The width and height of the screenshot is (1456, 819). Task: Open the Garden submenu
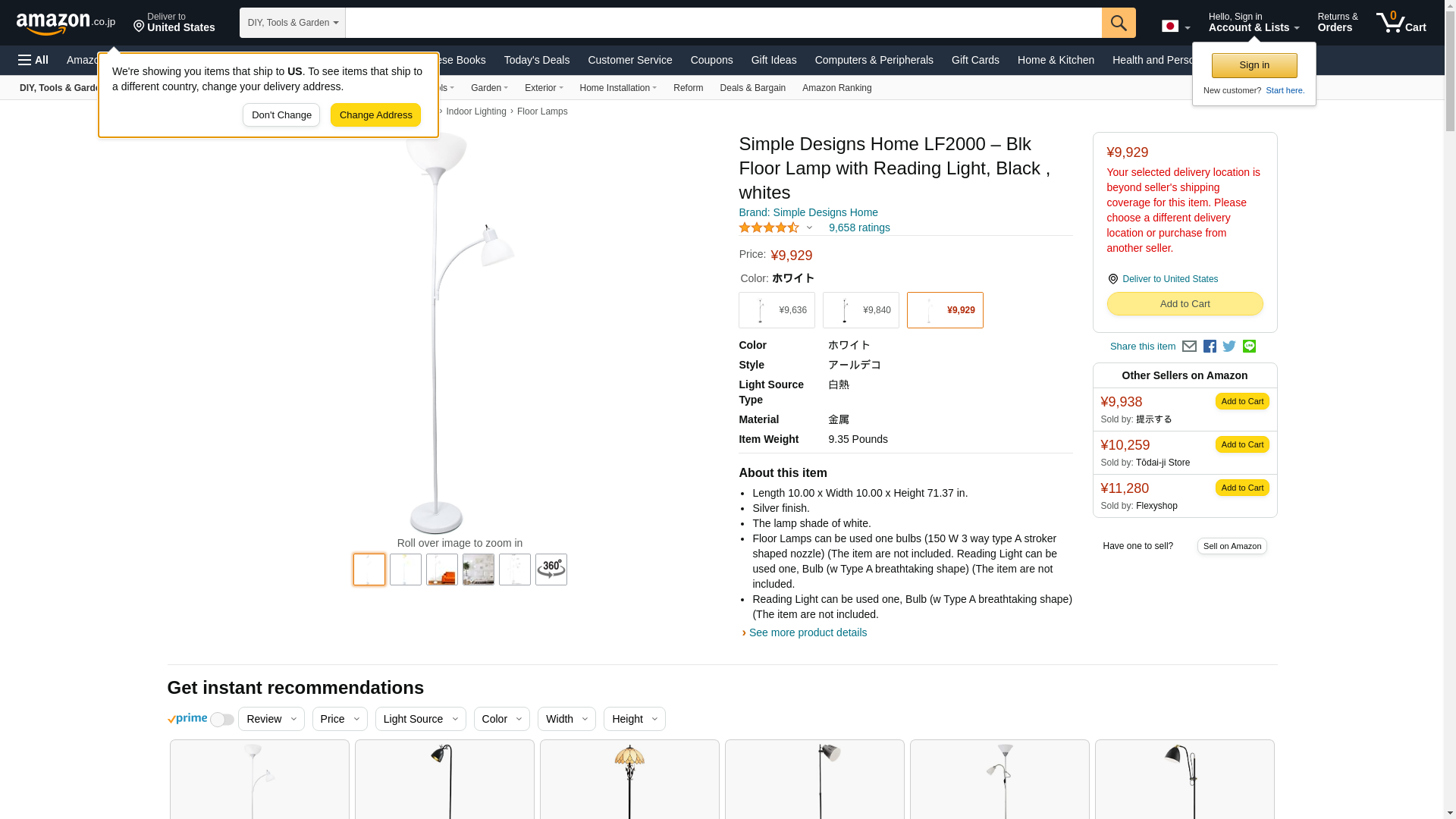click(x=489, y=88)
